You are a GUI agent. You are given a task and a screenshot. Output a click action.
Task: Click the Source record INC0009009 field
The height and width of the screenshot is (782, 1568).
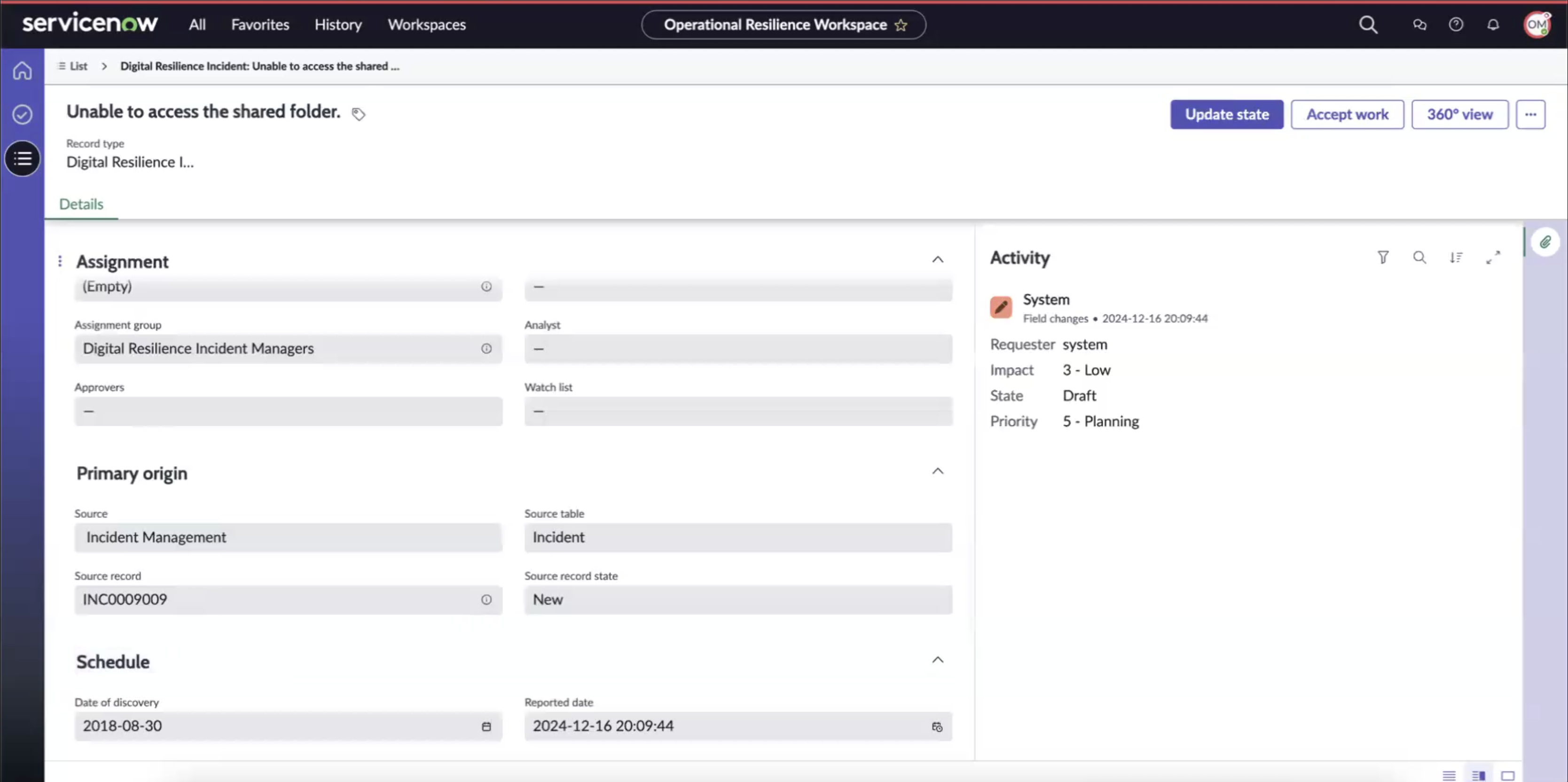click(x=288, y=600)
